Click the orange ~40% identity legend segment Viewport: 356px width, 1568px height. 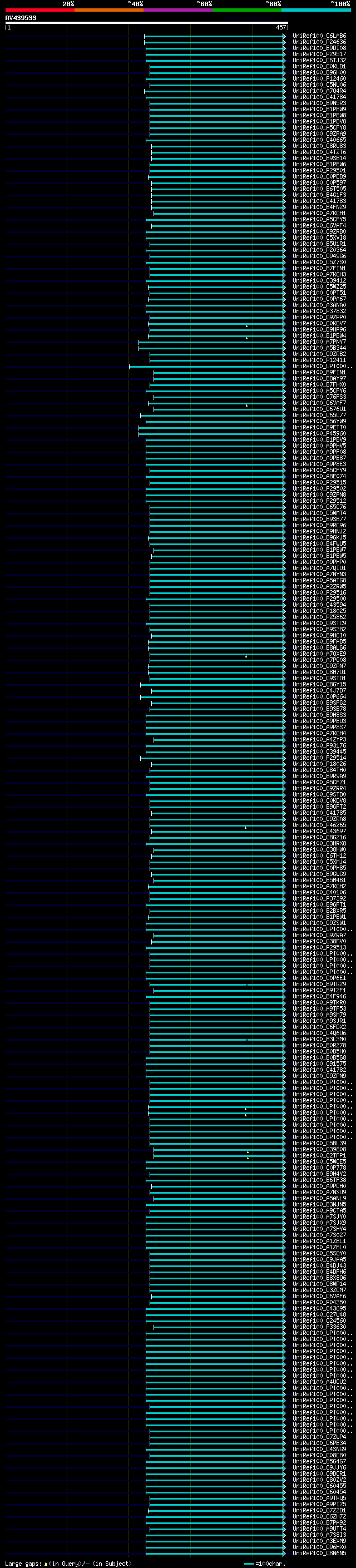109,10
